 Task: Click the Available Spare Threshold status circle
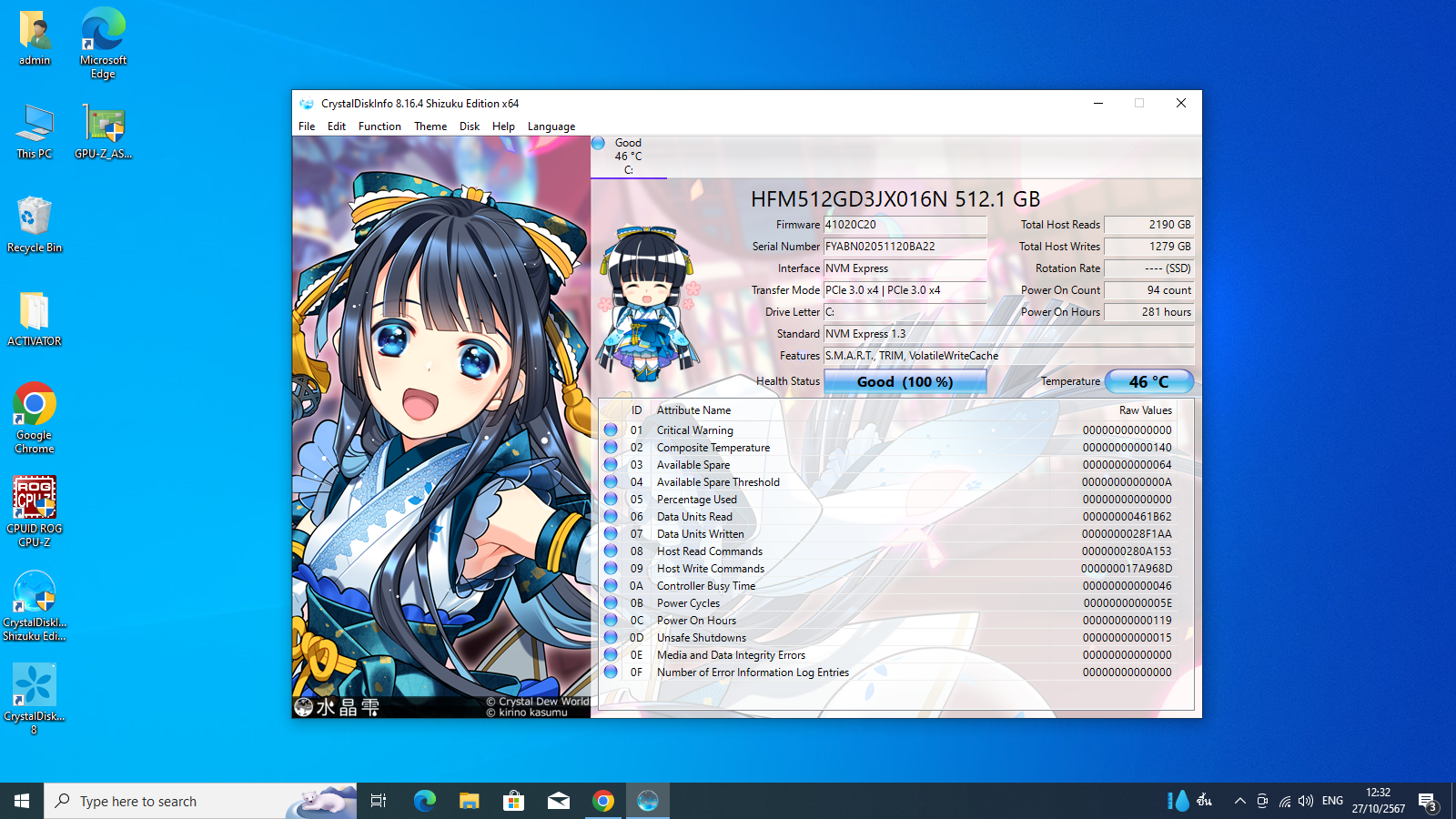tap(611, 481)
